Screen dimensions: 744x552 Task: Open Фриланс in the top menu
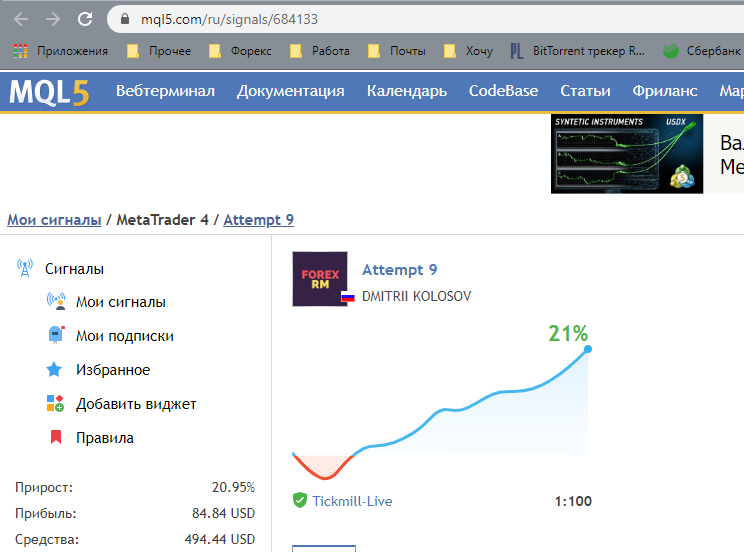[665, 91]
